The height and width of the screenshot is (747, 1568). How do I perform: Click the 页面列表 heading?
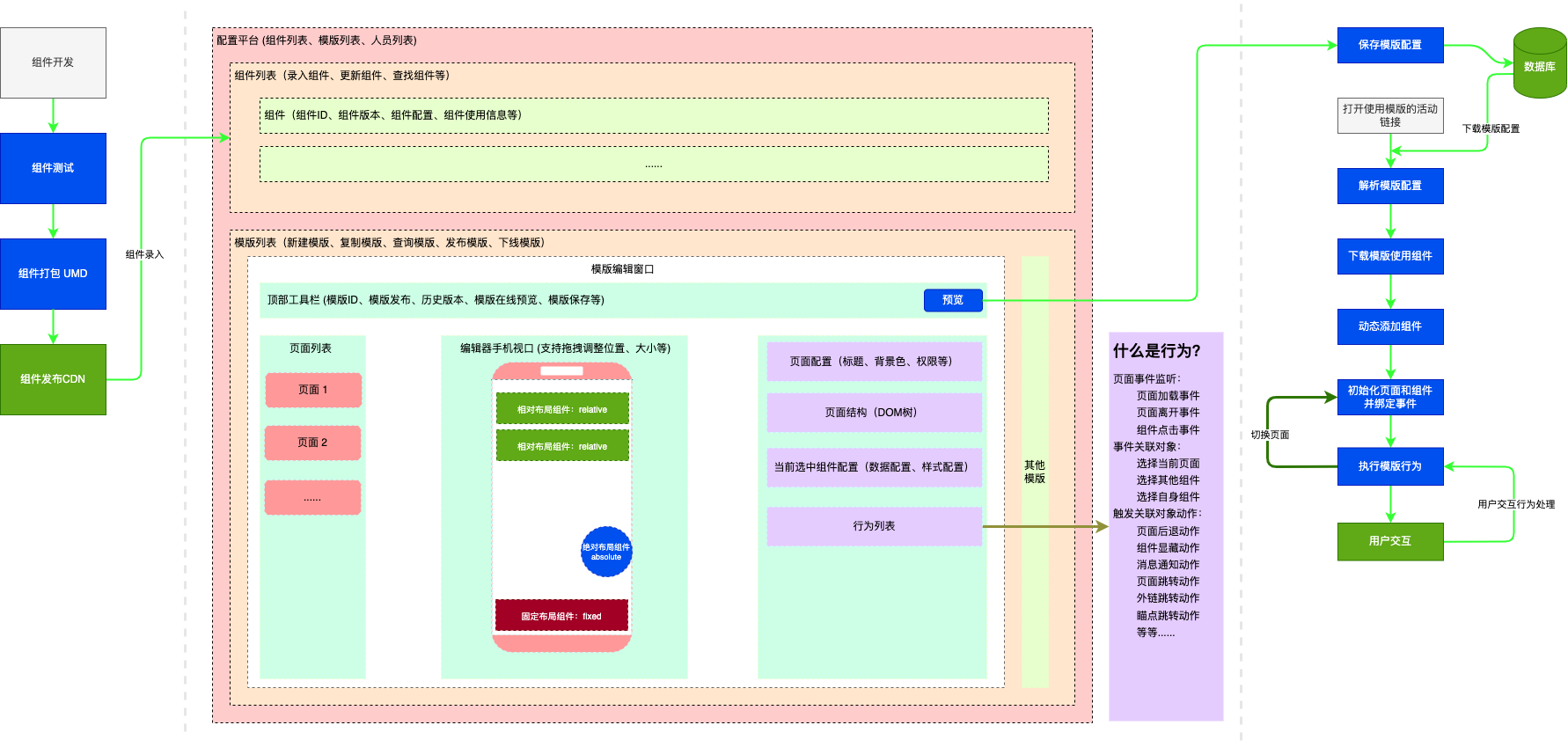pyautogui.click(x=311, y=348)
